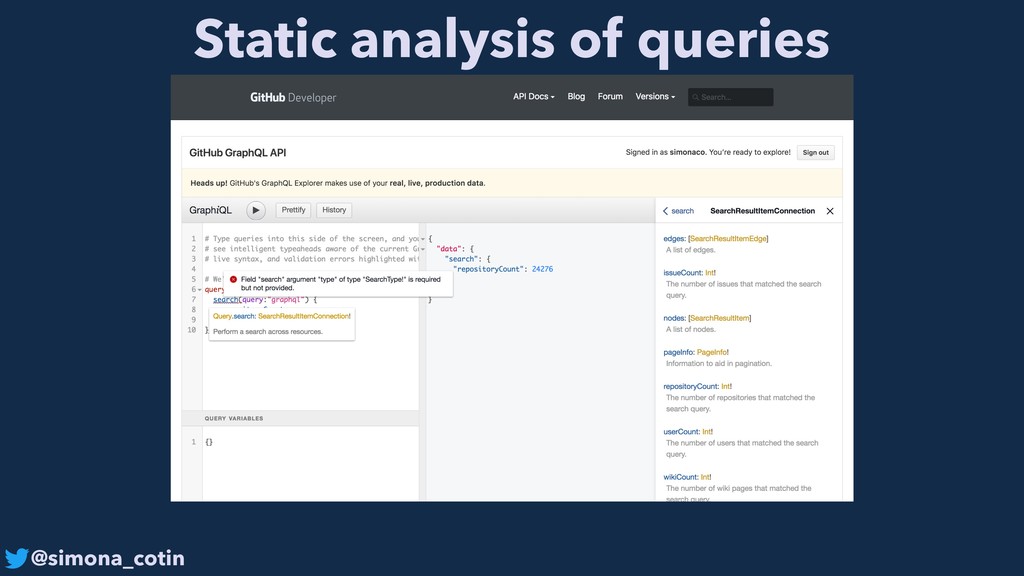The image size is (1024, 576).
Task: Click the Twitter bird icon
Action: click(x=16, y=558)
